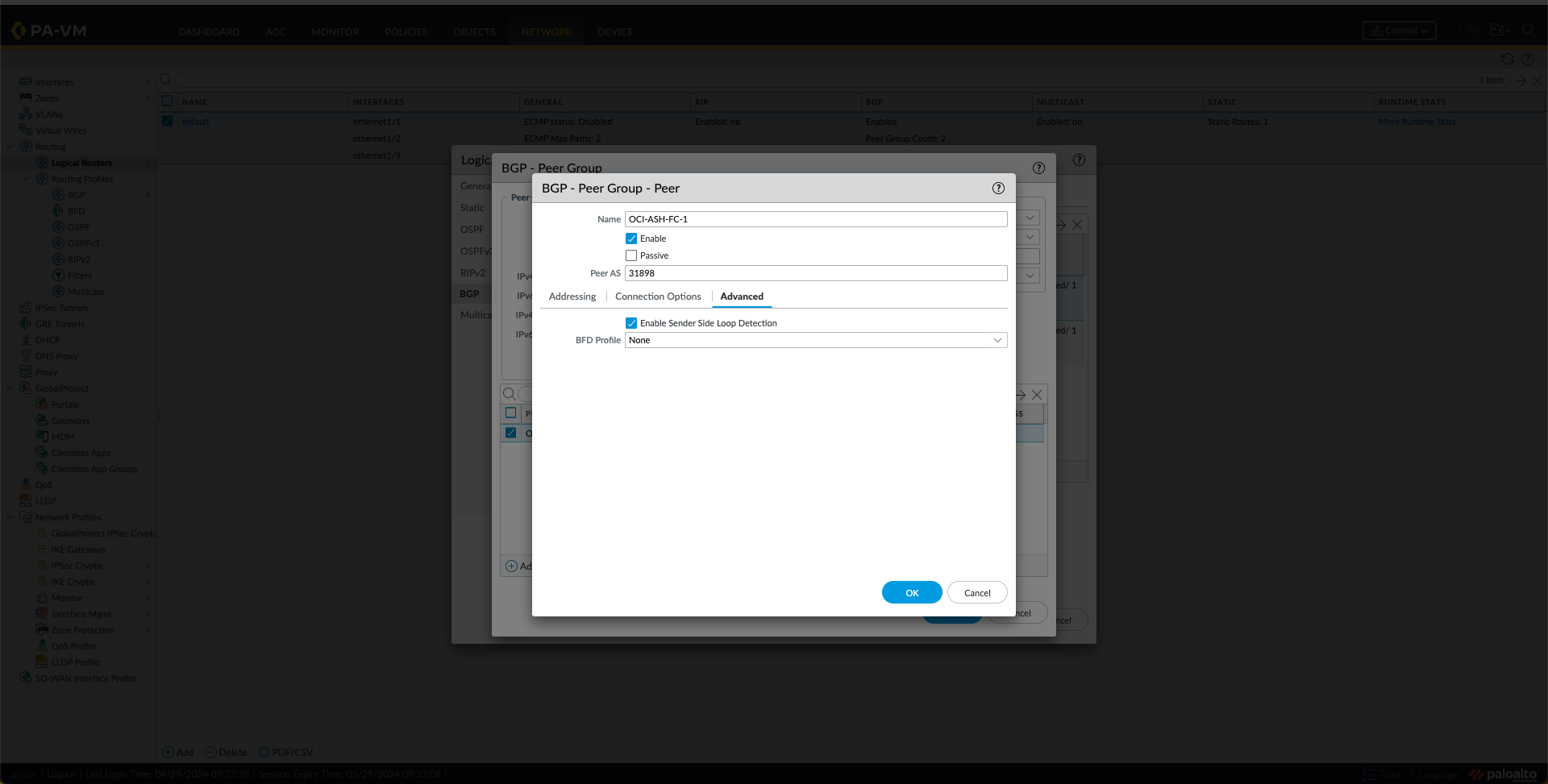Open the POLICIES menu tab
The image size is (1548, 784).
[406, 32]
